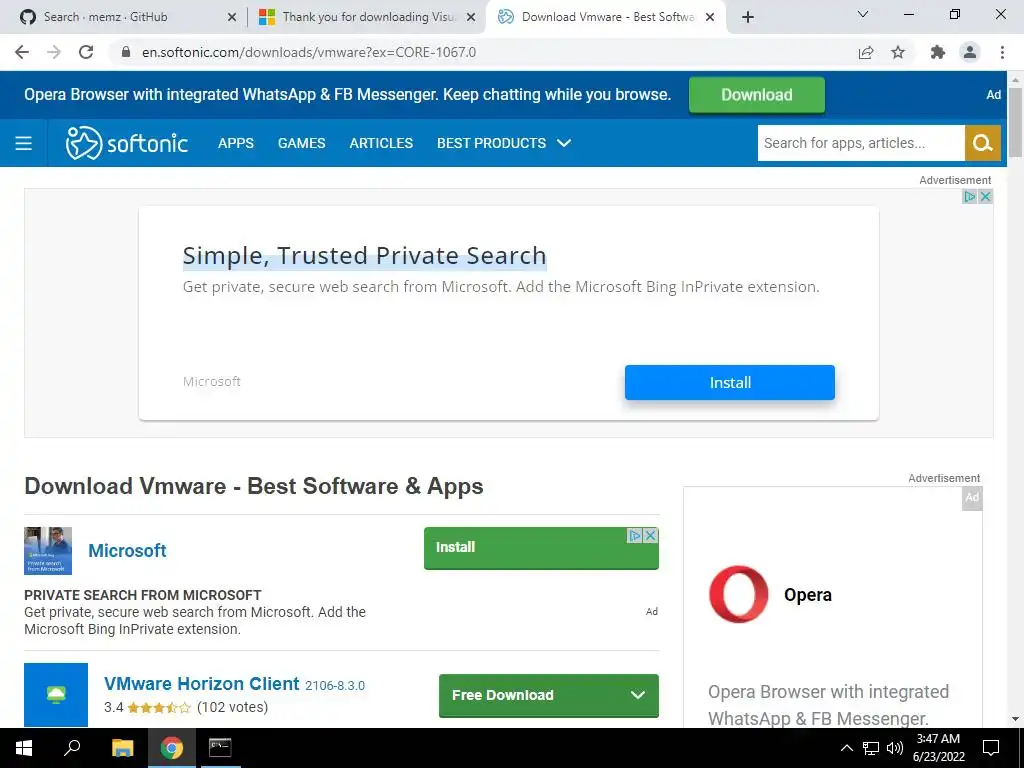Open the Chrome profile avatar

[x=970, y=52]
